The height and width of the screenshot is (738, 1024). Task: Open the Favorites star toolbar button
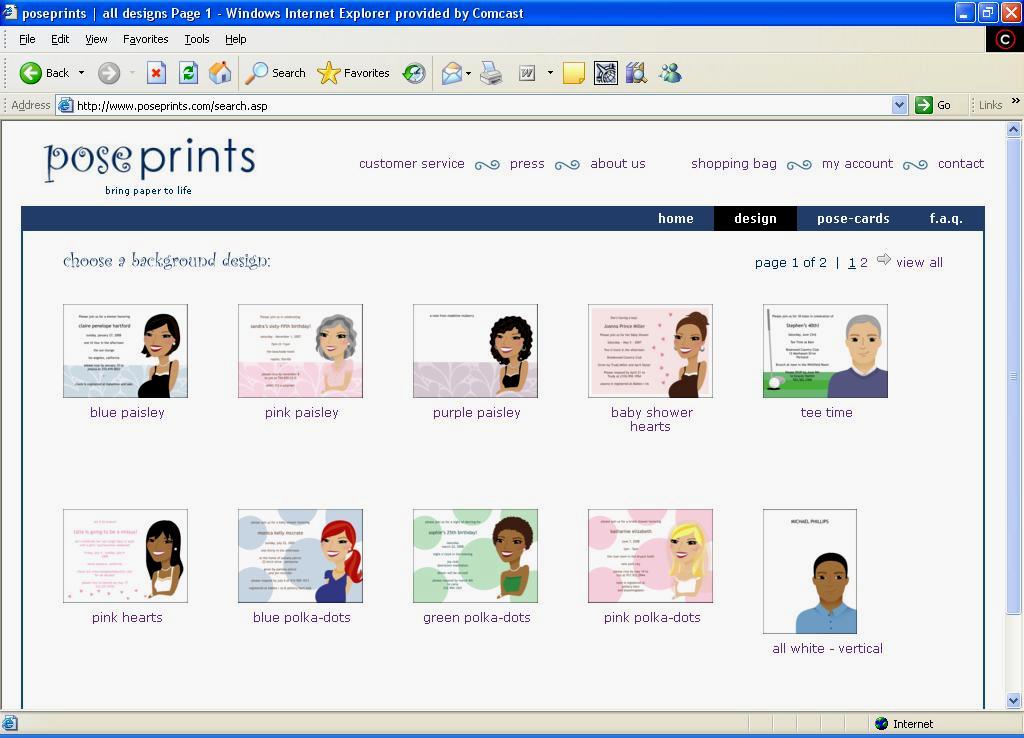point(353,73)
